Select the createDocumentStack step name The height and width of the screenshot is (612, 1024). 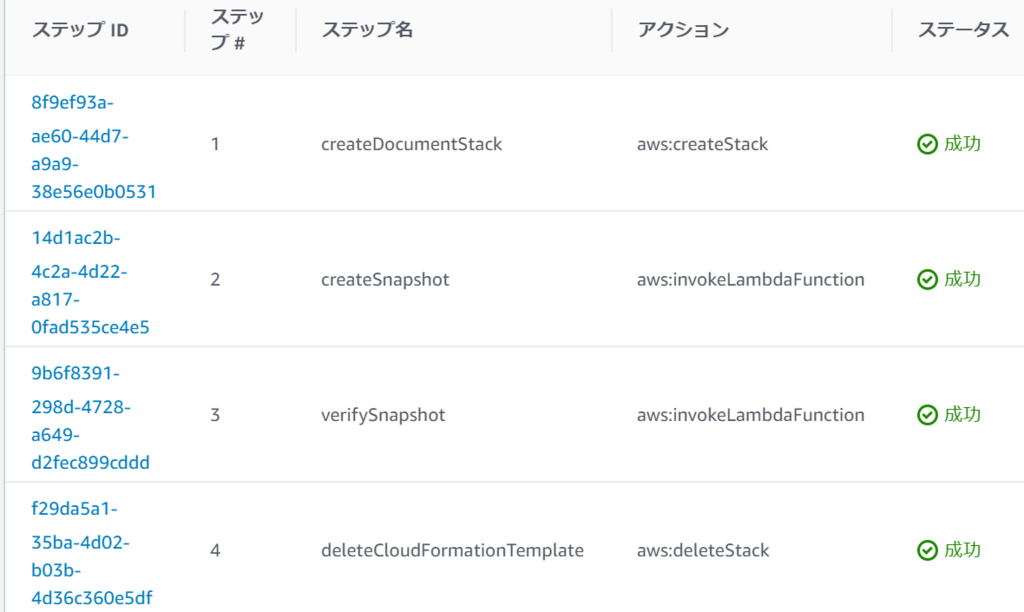pos(411,144)
